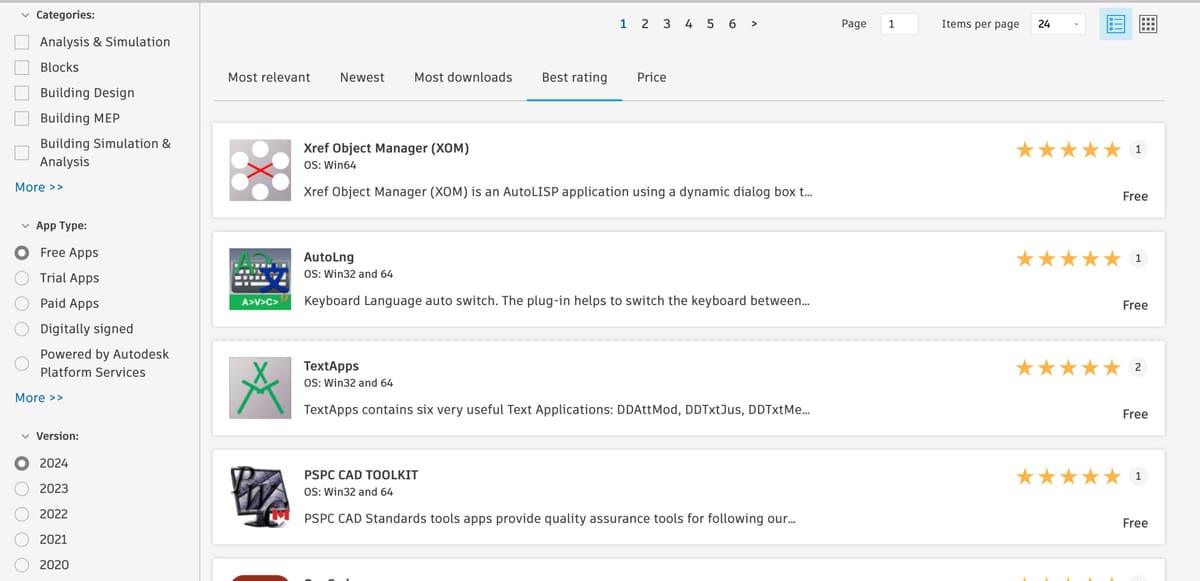
Task: Select version 2022
Action: click(22, 514)
